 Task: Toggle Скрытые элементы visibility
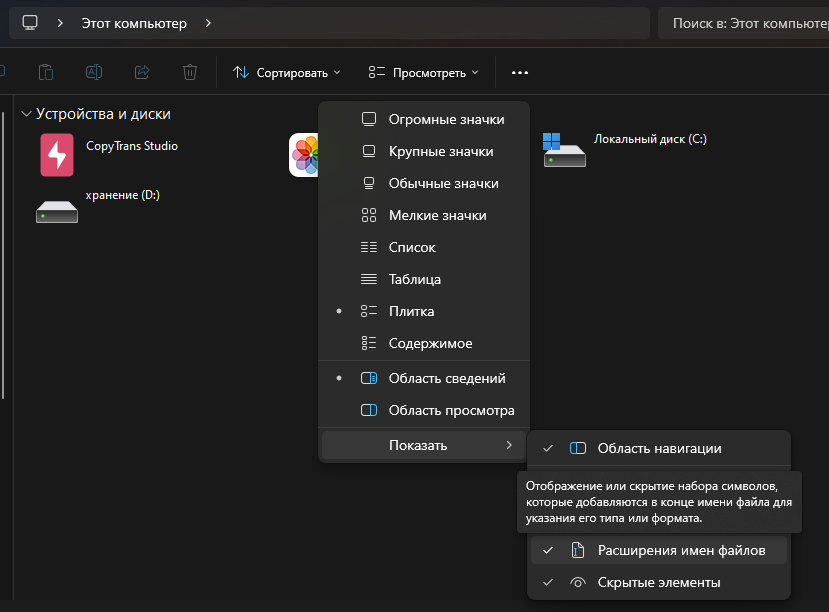click(x=658, y=582)
